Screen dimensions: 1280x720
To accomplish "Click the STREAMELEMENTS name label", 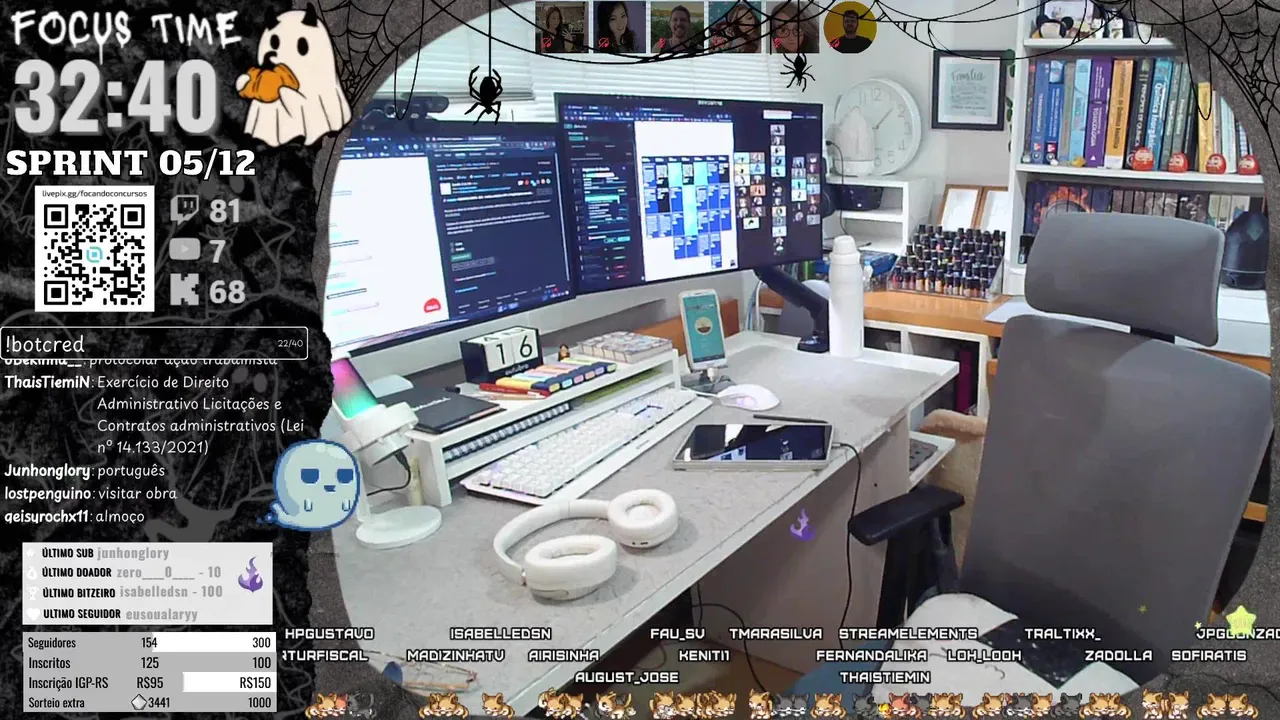I will (908, 634).
